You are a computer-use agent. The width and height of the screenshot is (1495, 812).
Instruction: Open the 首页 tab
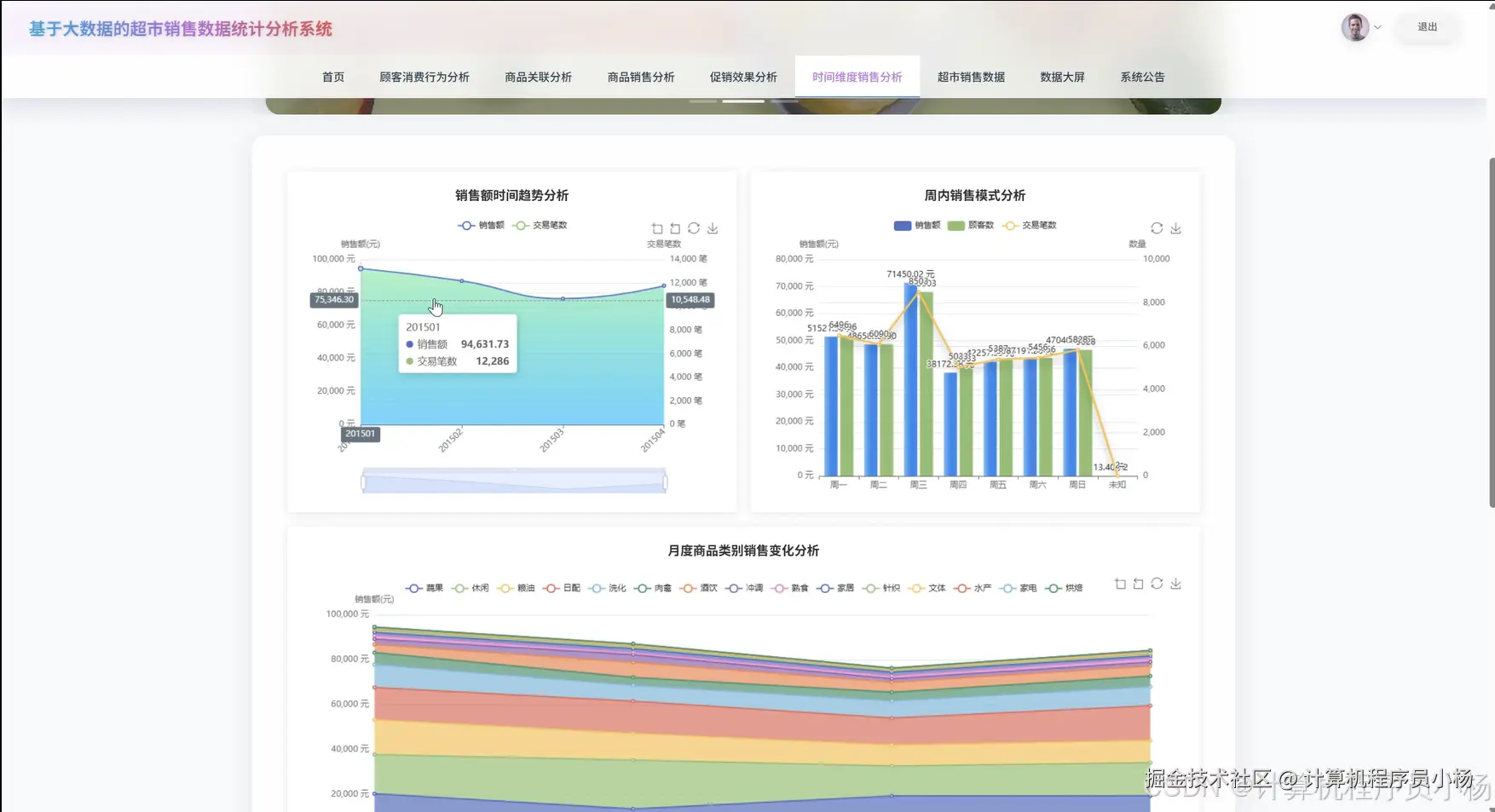[x=333, y=77]
